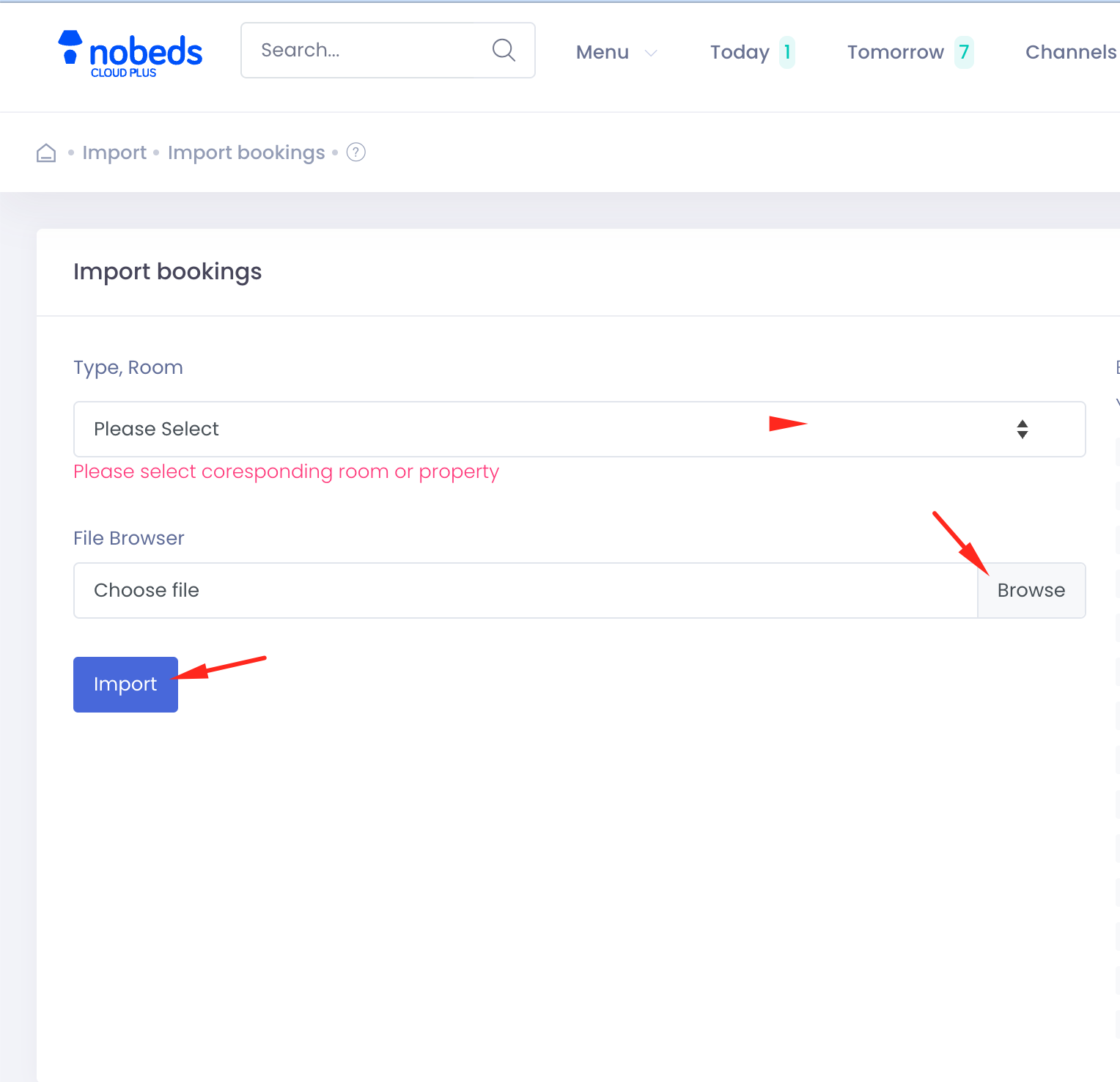Click the nobeds Cloud Plus logo
This screenshot has width=1120, height=1082.
click(130, 54)
